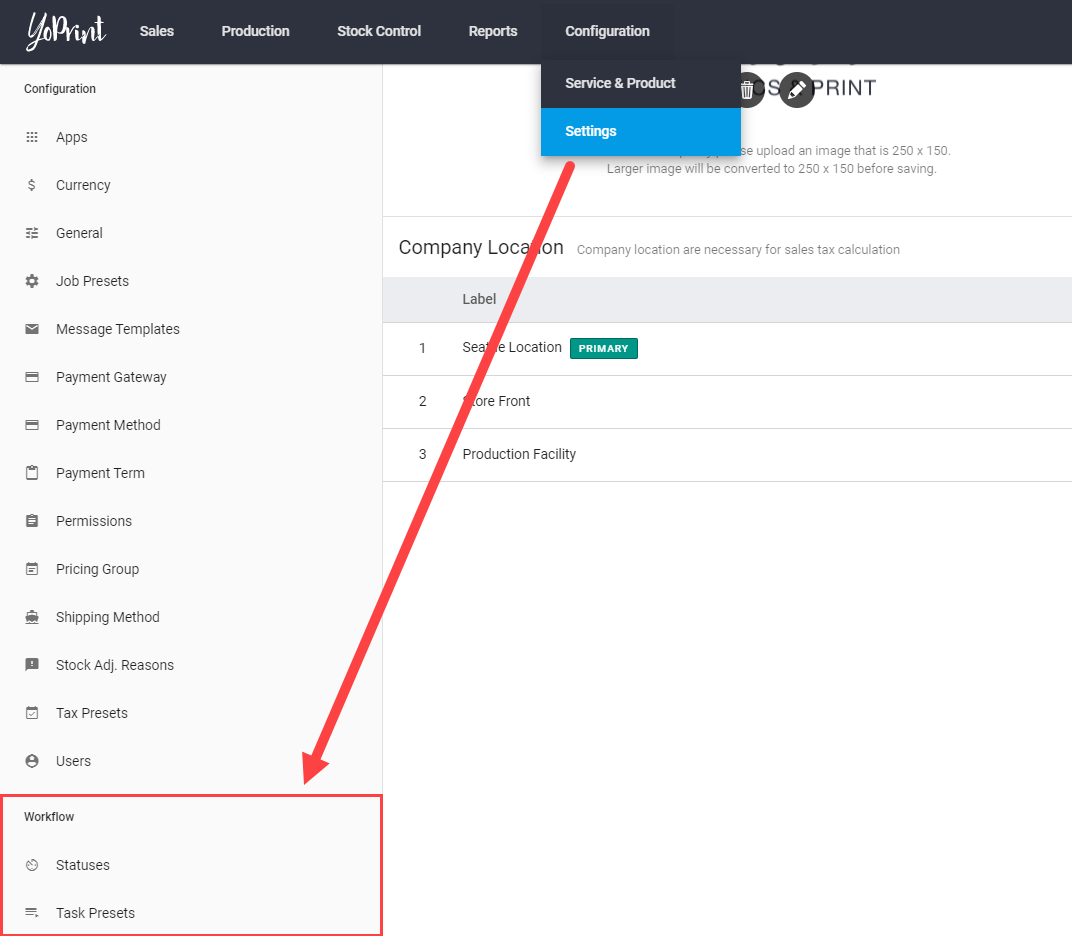Image resolution: width=1072 pixels, height=936 pixels.
Task: Click the Permissions clipboard icon
Action: coord(31,521)
